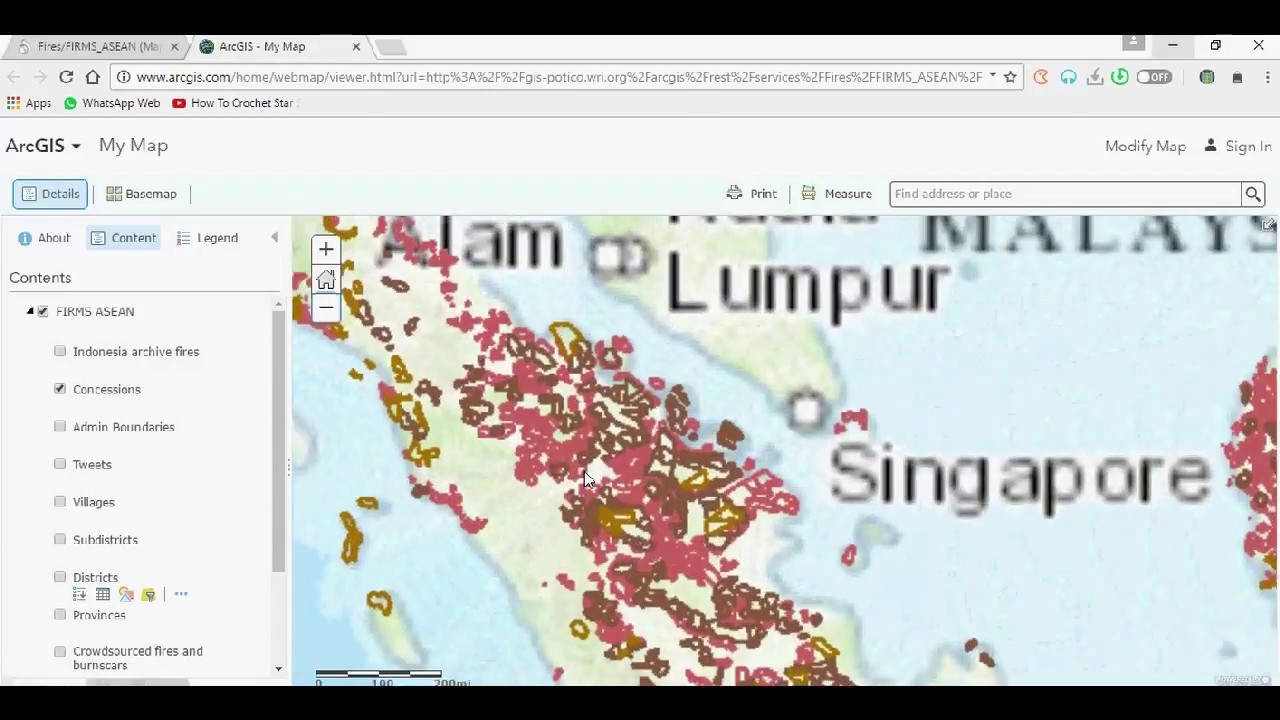Open the Districts attribute table
The height and width of the screenshot is (720, 1280).
point(103,595)
